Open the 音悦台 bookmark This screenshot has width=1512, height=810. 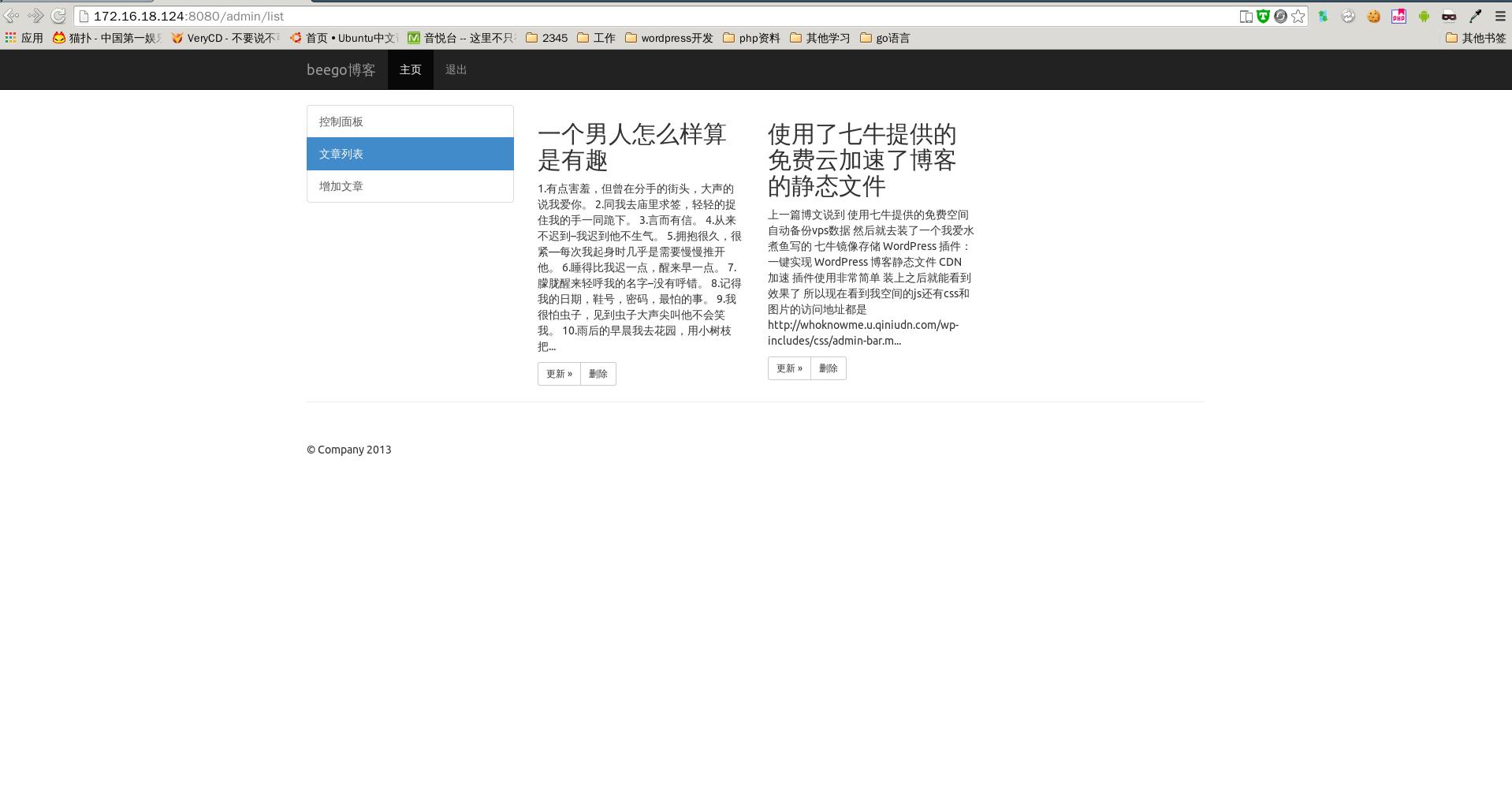(x=462, y=38)
